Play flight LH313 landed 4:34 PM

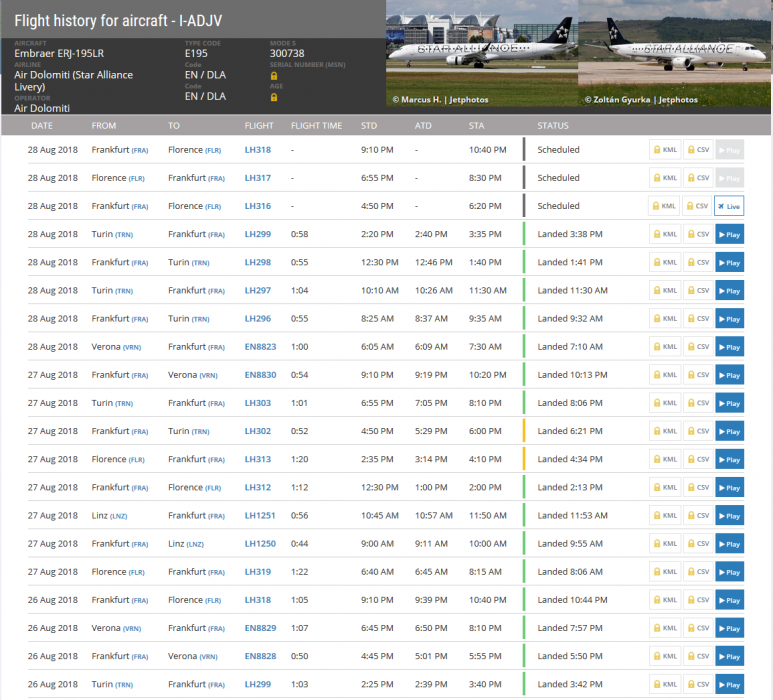[729, 460]
